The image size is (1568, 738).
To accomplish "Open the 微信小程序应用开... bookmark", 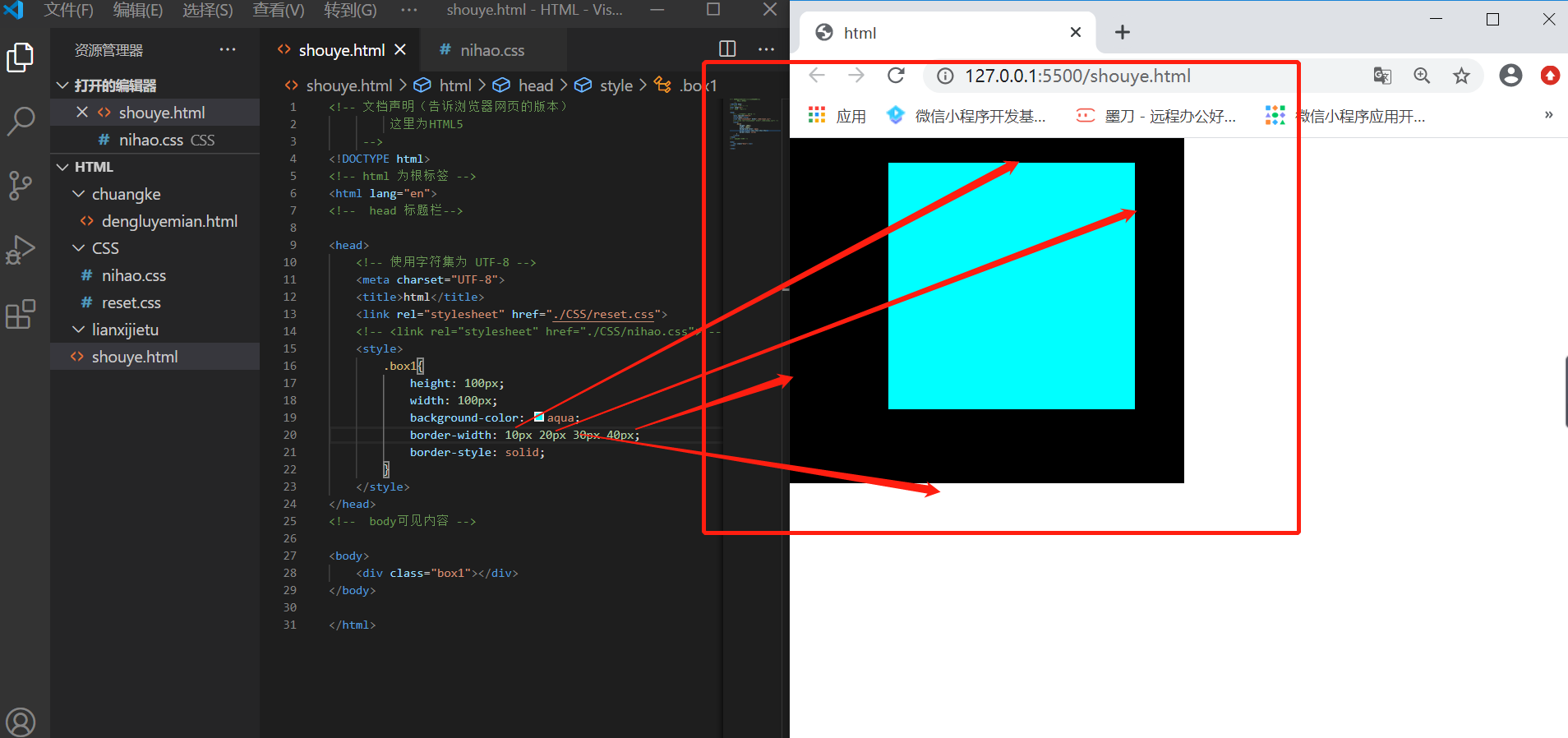I will point(1346,116).
